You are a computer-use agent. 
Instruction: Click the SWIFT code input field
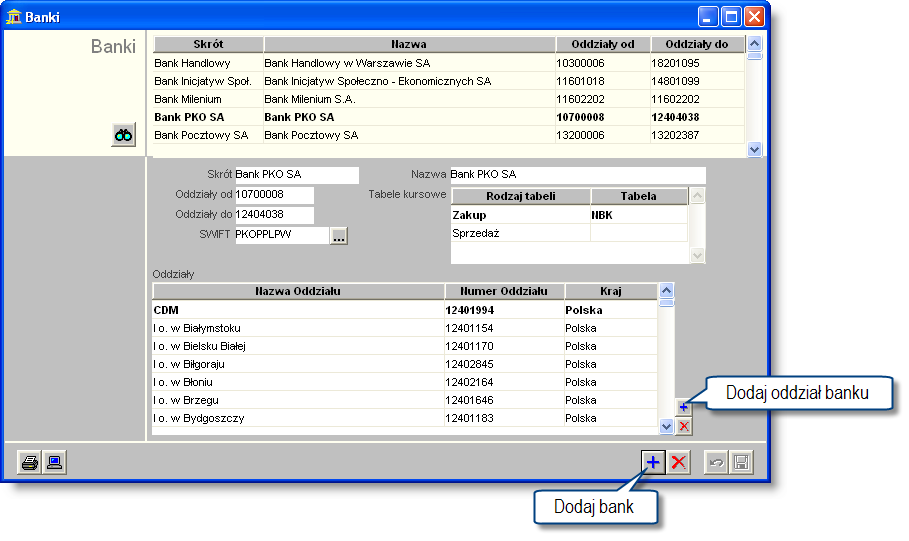pyautogui.click(x=282, y=235)
